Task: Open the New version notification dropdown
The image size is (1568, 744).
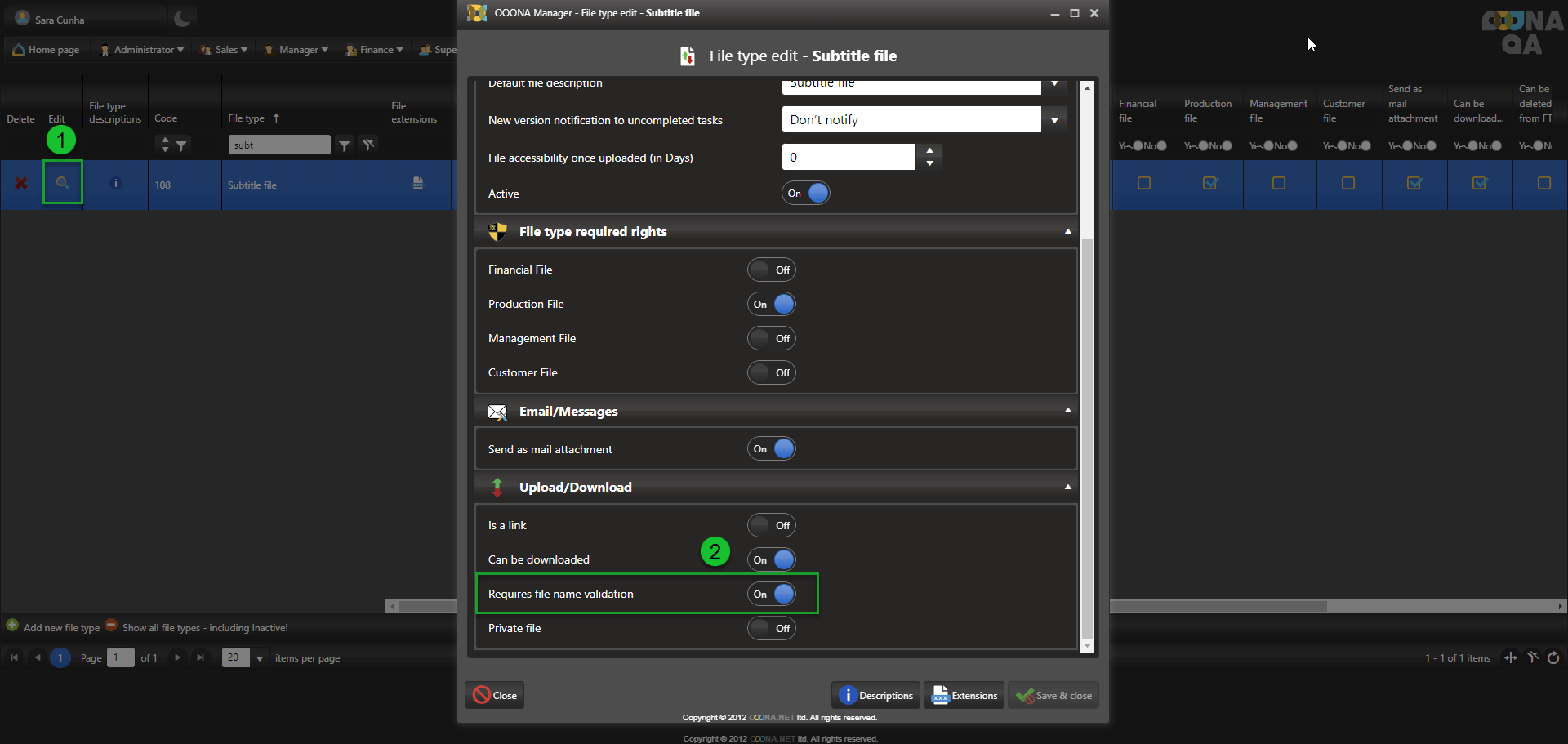Action: [x=1054, y=120]
